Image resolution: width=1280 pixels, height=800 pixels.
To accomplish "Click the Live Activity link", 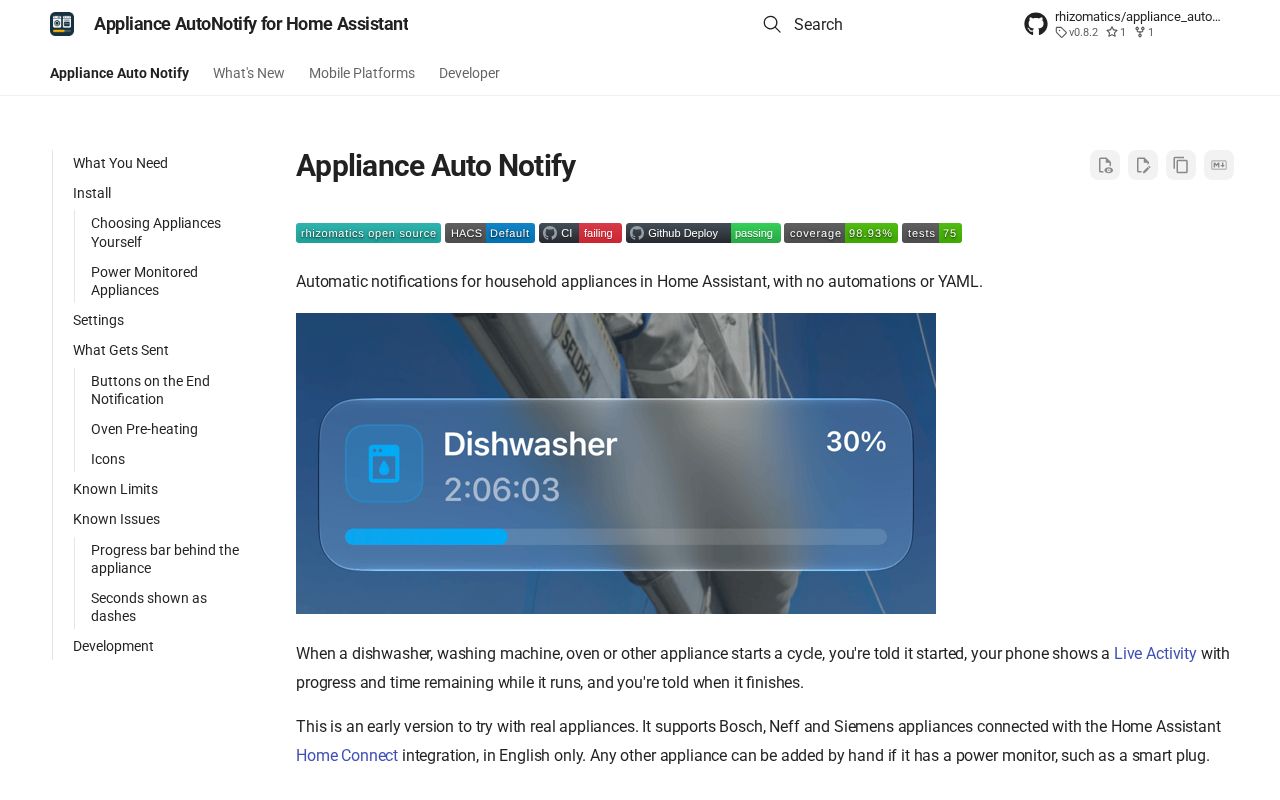I will click(x=1155, y=653).
